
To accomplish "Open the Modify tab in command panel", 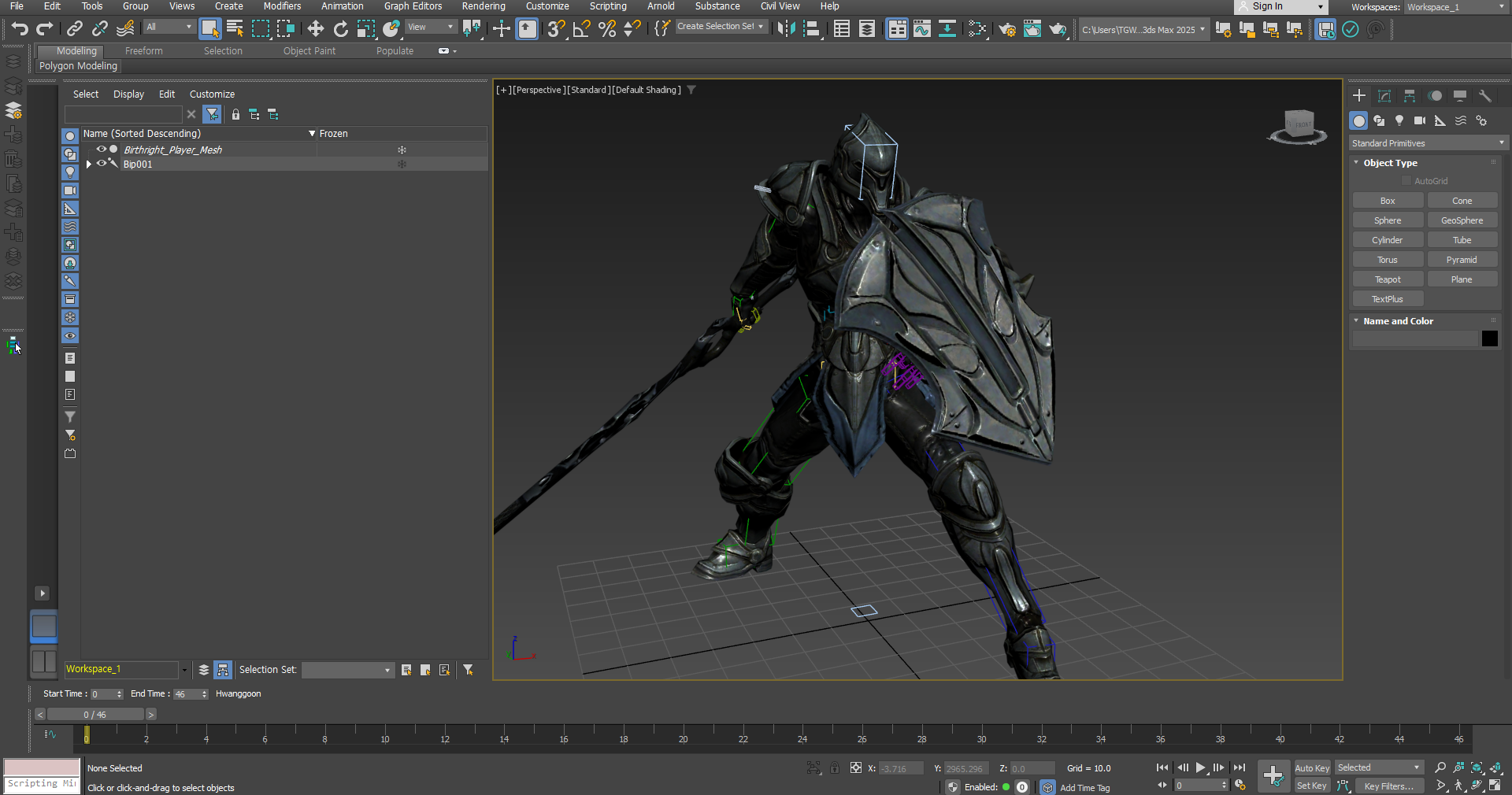I will pyautogui.click(x=1384, y=96).
